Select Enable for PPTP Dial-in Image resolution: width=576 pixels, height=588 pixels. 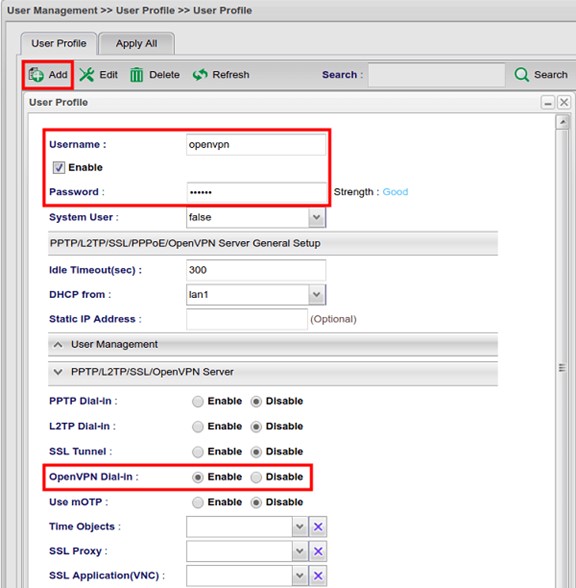coord(198,402)
